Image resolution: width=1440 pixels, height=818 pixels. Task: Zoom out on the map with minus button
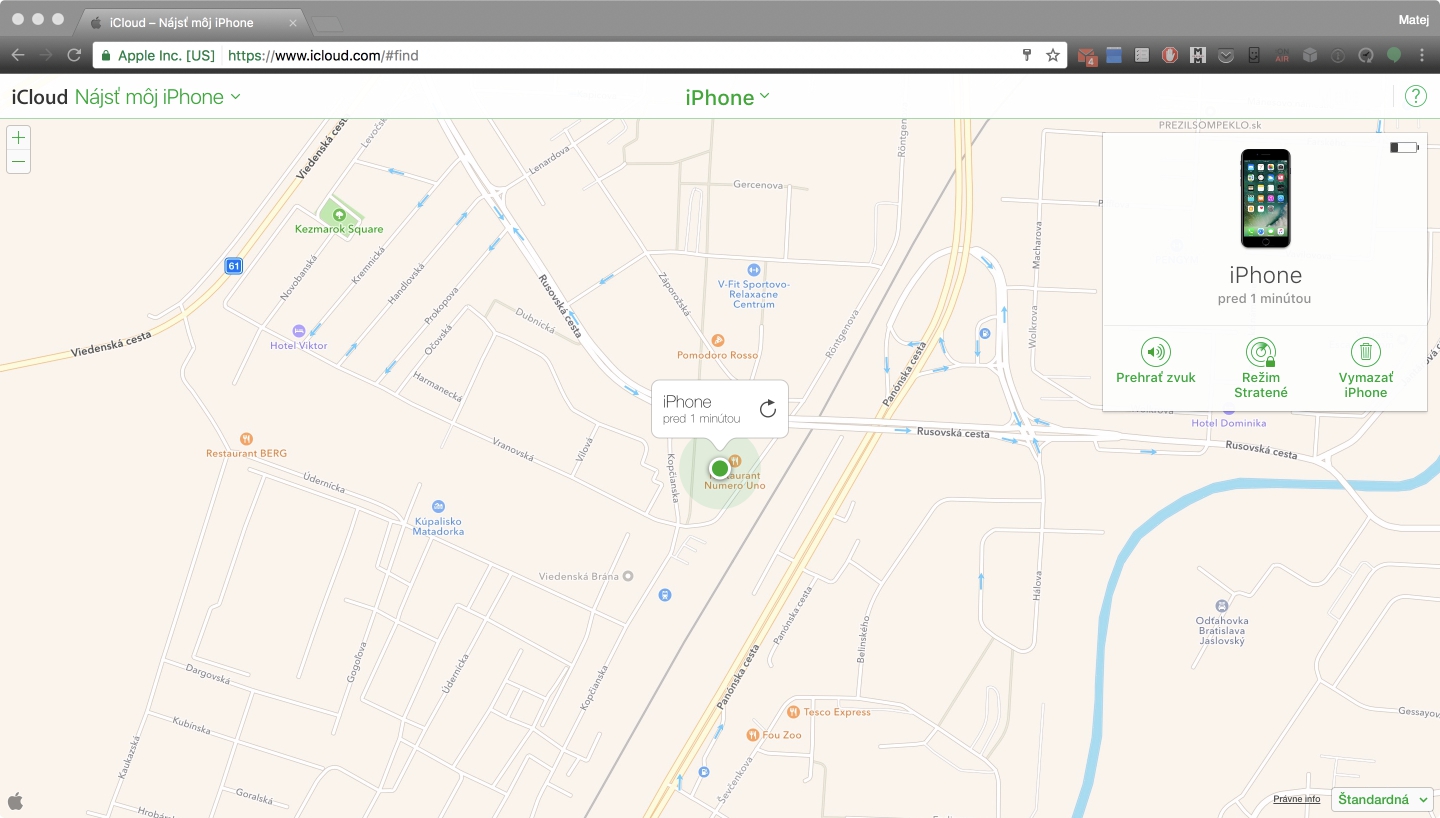18,161
